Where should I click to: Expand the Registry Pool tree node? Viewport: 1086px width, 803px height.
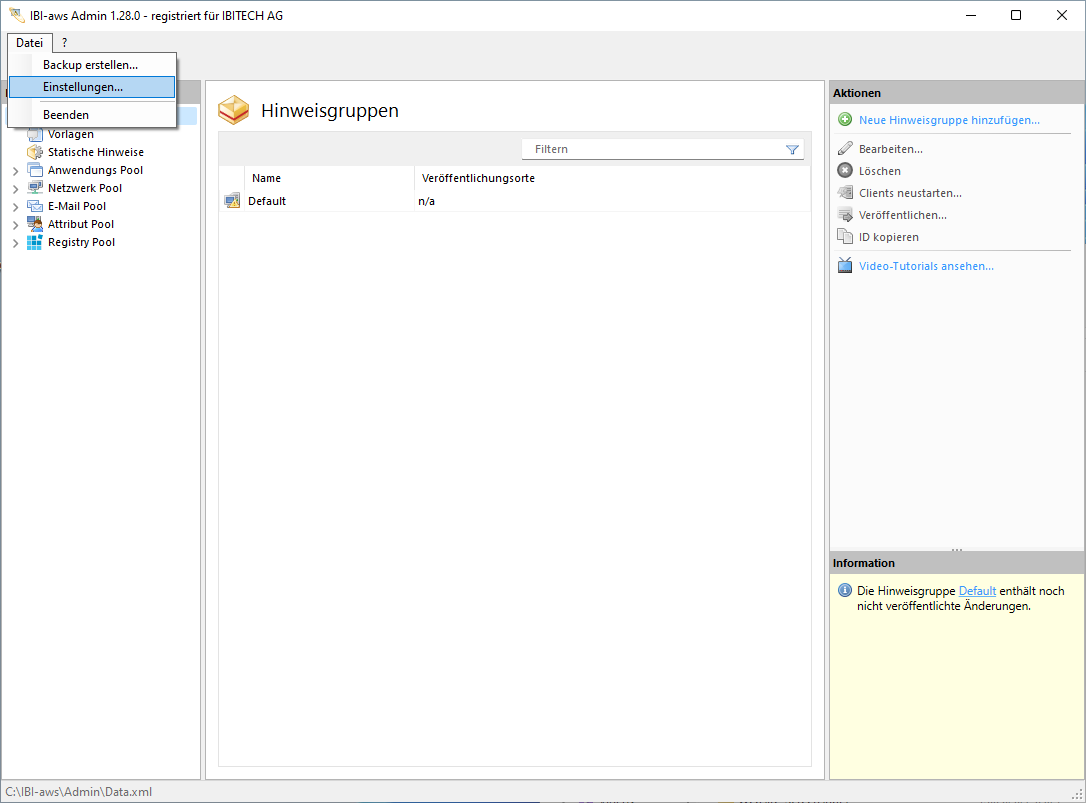(x=16, y=243)
